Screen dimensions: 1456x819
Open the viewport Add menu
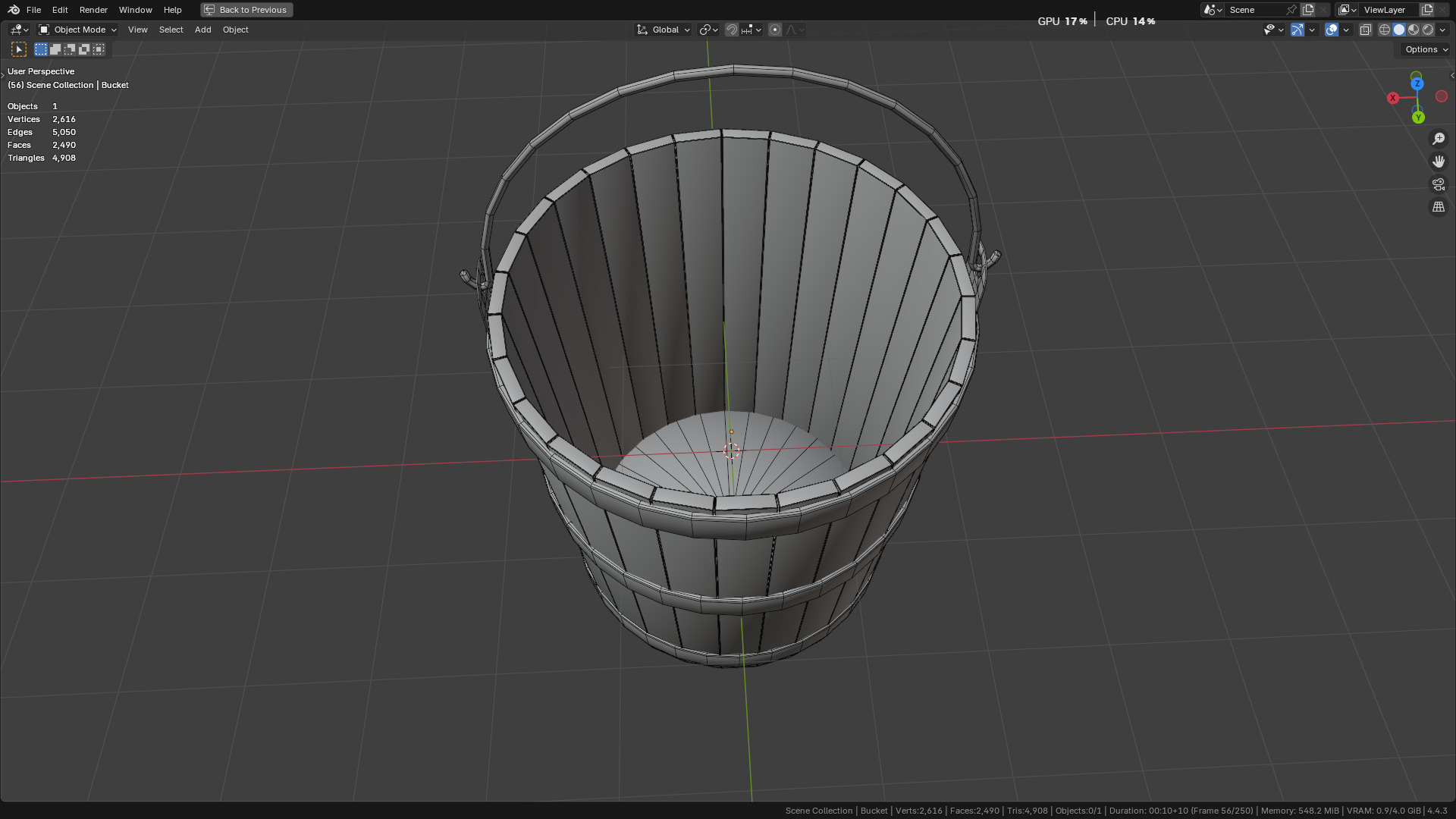[x=202, y=30]
